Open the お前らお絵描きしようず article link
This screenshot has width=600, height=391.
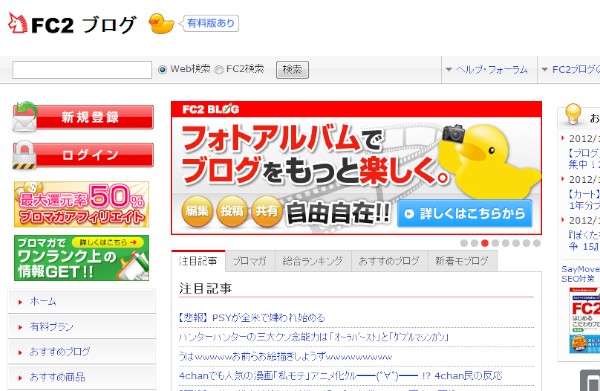tap(285, 357)
